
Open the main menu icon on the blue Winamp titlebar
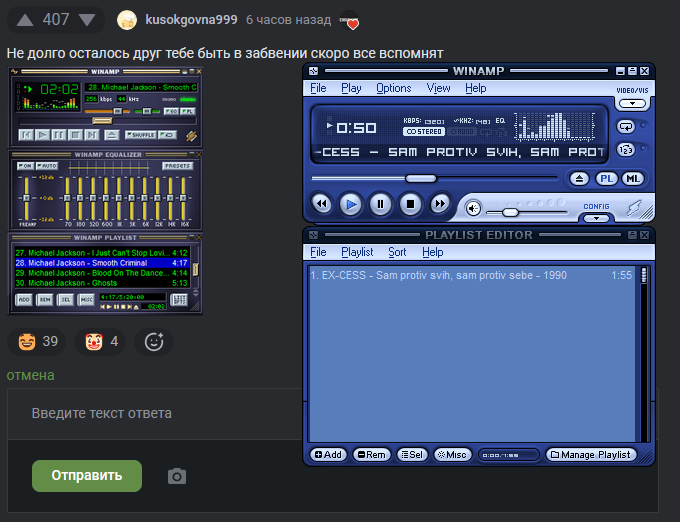click(314, 71)
